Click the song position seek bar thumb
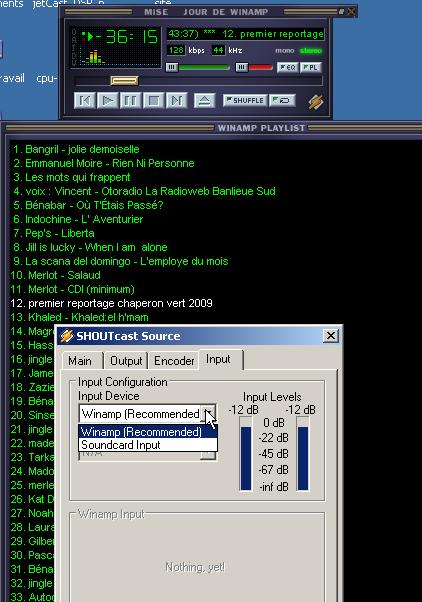 124,81
